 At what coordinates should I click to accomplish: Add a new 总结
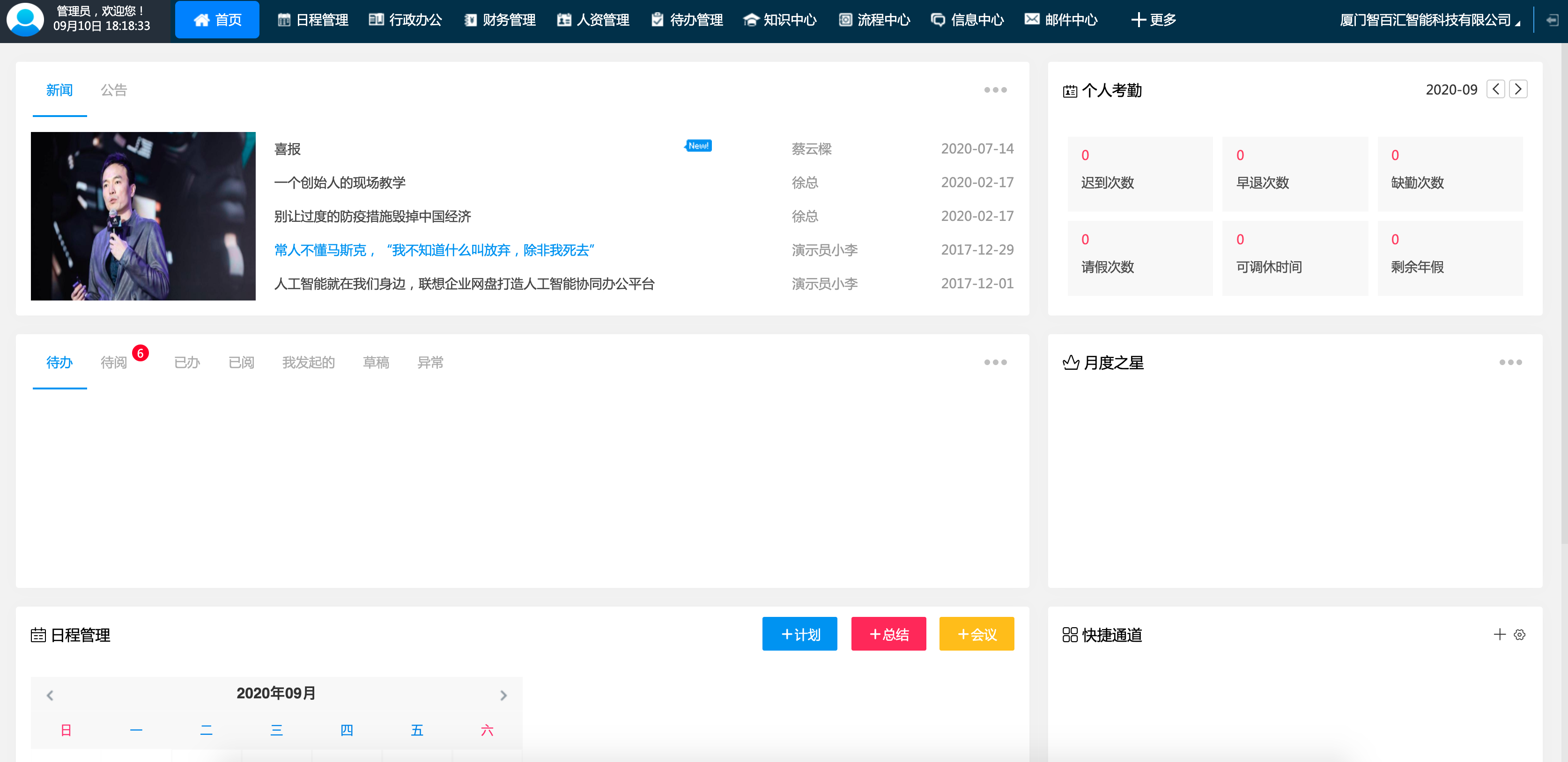pos(889,634)
